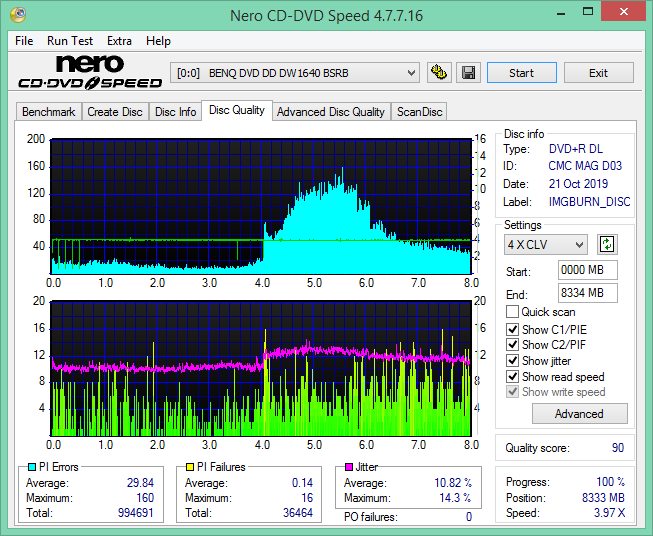The height and width of the screenshot is (536, 653).
Task: Click the Quality score value 90
Action: pyautogui.click(x=618, y=448)
